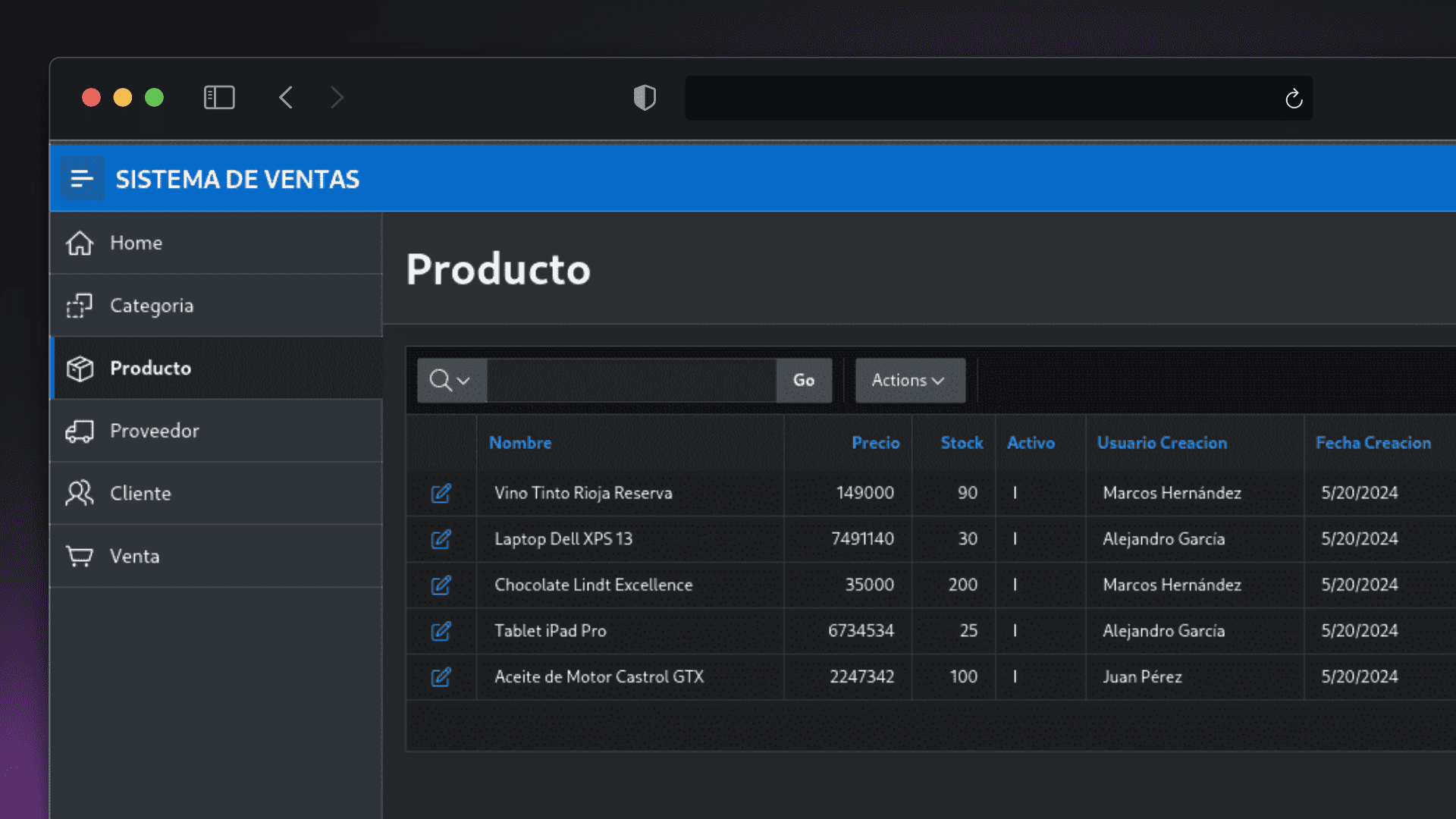
Task: Go forward with the browser forward arrow
Action: [337, 97]
